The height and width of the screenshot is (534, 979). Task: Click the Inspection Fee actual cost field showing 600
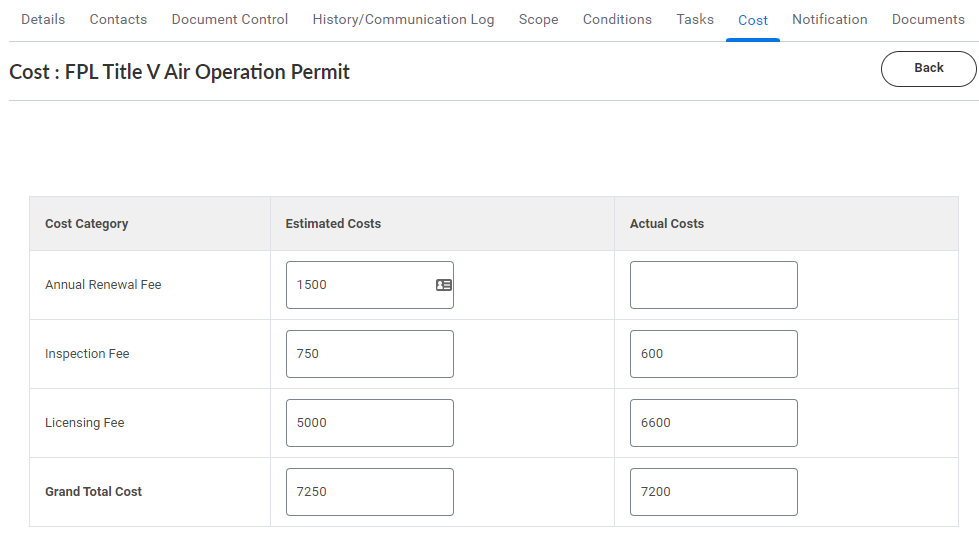click(714, 354)
